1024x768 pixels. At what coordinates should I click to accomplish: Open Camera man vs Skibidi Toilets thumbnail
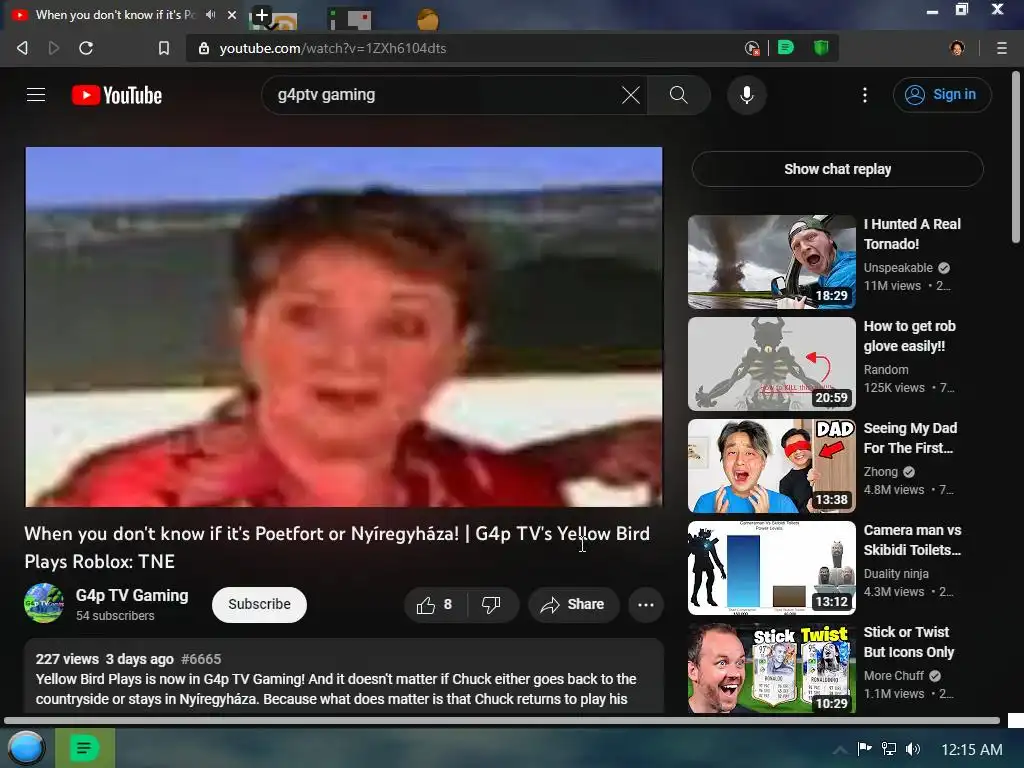click(771, 568)
